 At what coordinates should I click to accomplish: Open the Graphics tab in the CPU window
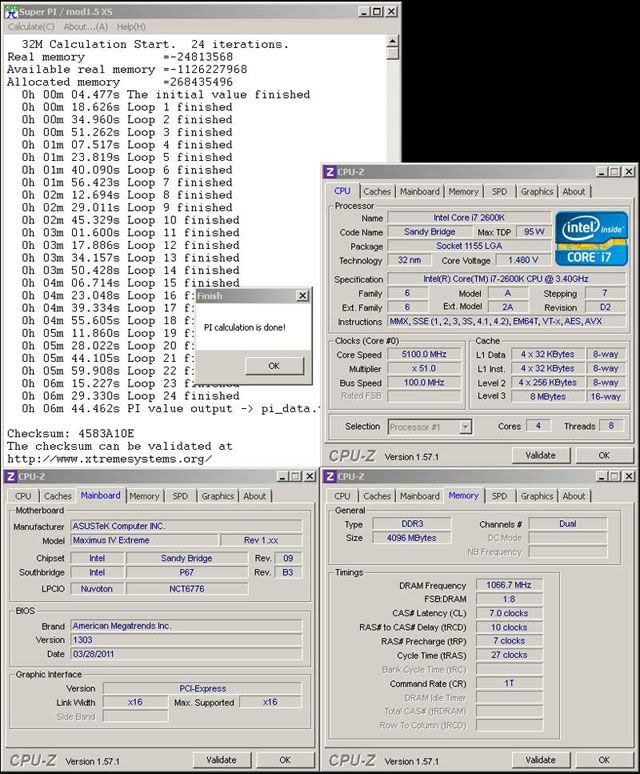[x=537, y=192]
